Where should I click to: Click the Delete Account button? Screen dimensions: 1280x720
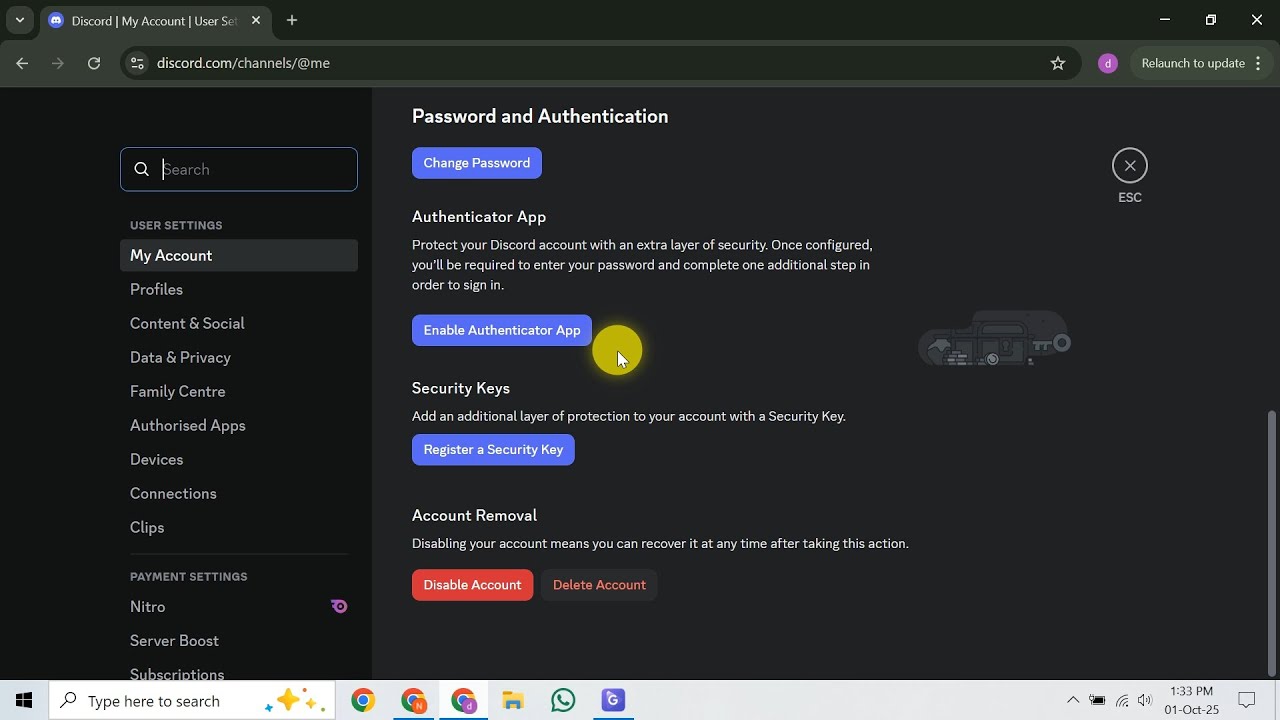point(599,585)
